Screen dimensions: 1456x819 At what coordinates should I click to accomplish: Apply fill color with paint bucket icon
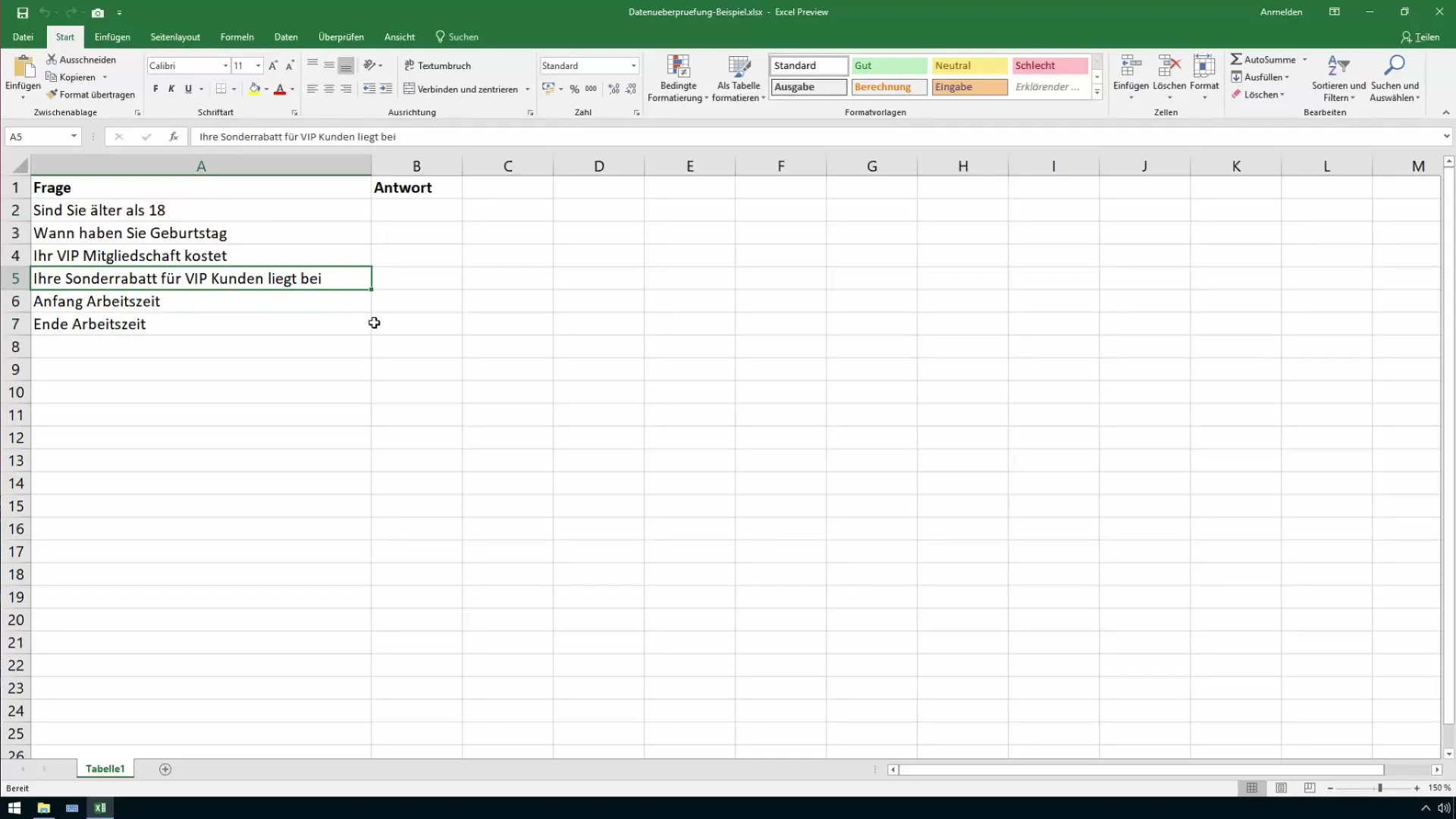[255, 89]
